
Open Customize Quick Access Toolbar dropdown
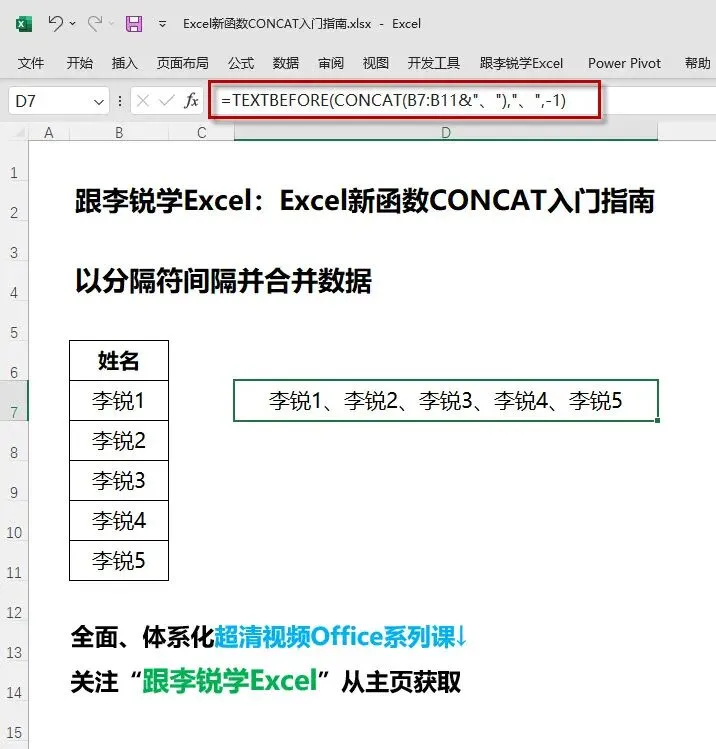click(162, 23)
